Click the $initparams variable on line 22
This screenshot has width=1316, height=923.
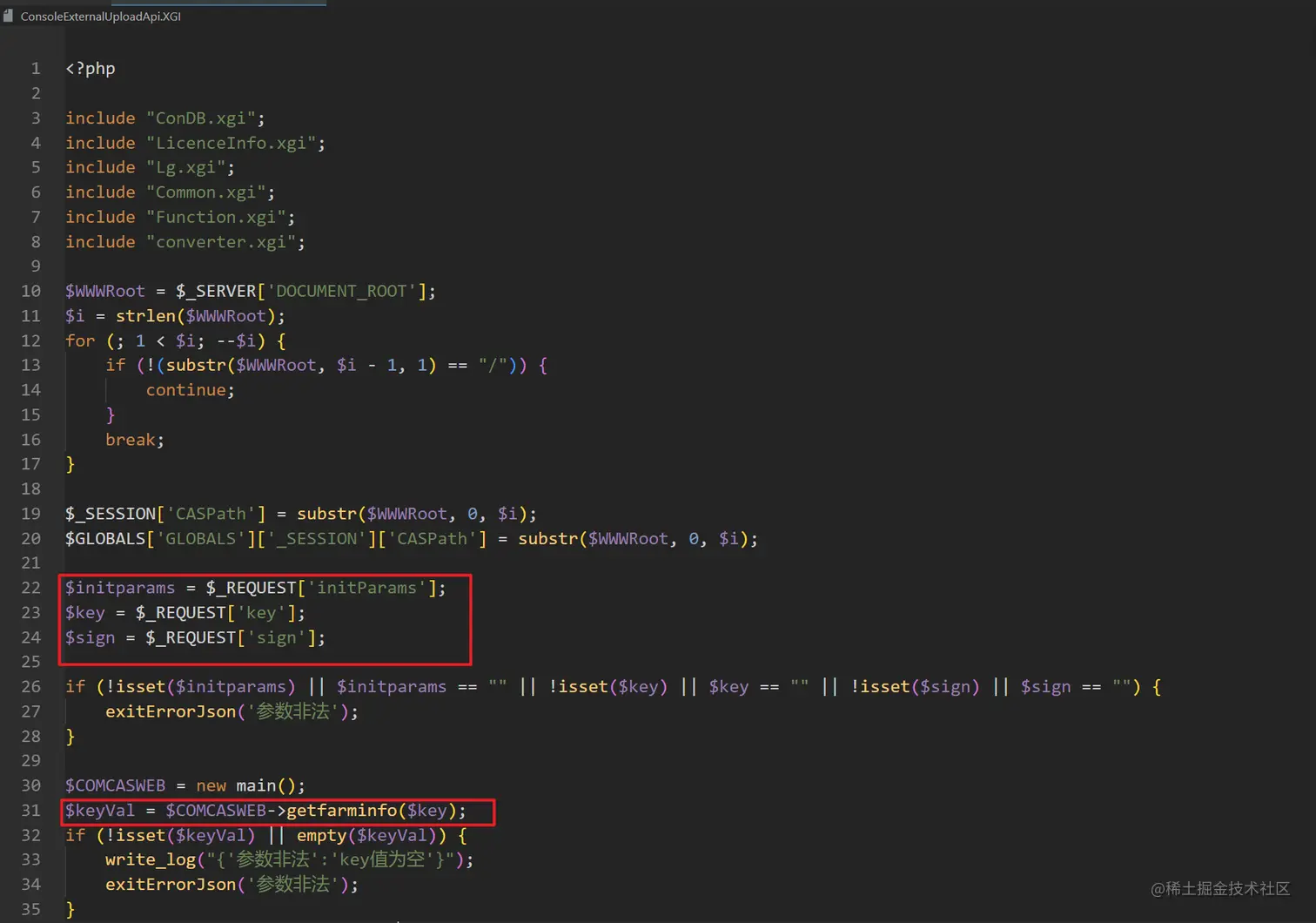click(x=120, y=589)
